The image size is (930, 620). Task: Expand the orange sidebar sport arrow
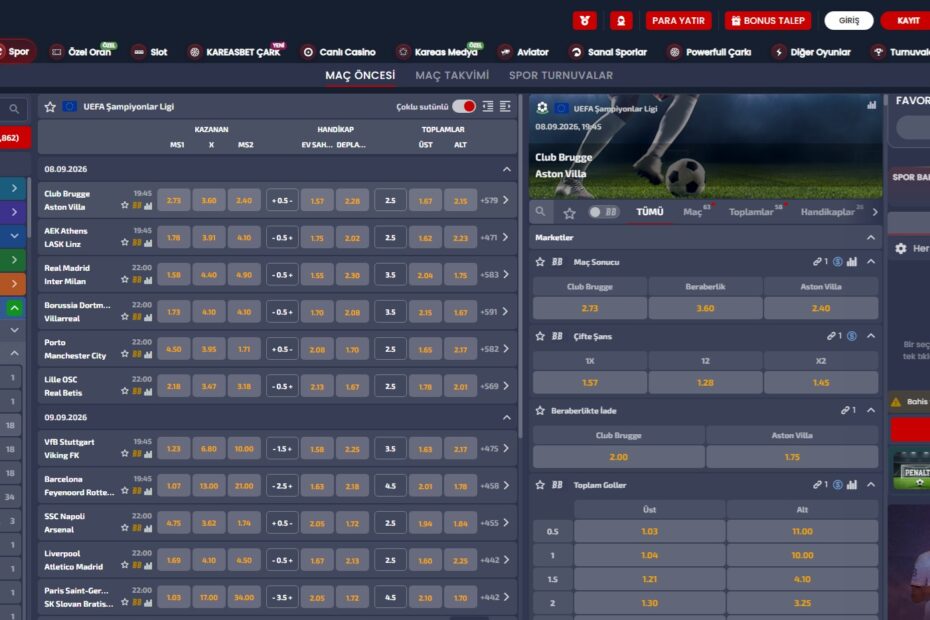(14, 284)
